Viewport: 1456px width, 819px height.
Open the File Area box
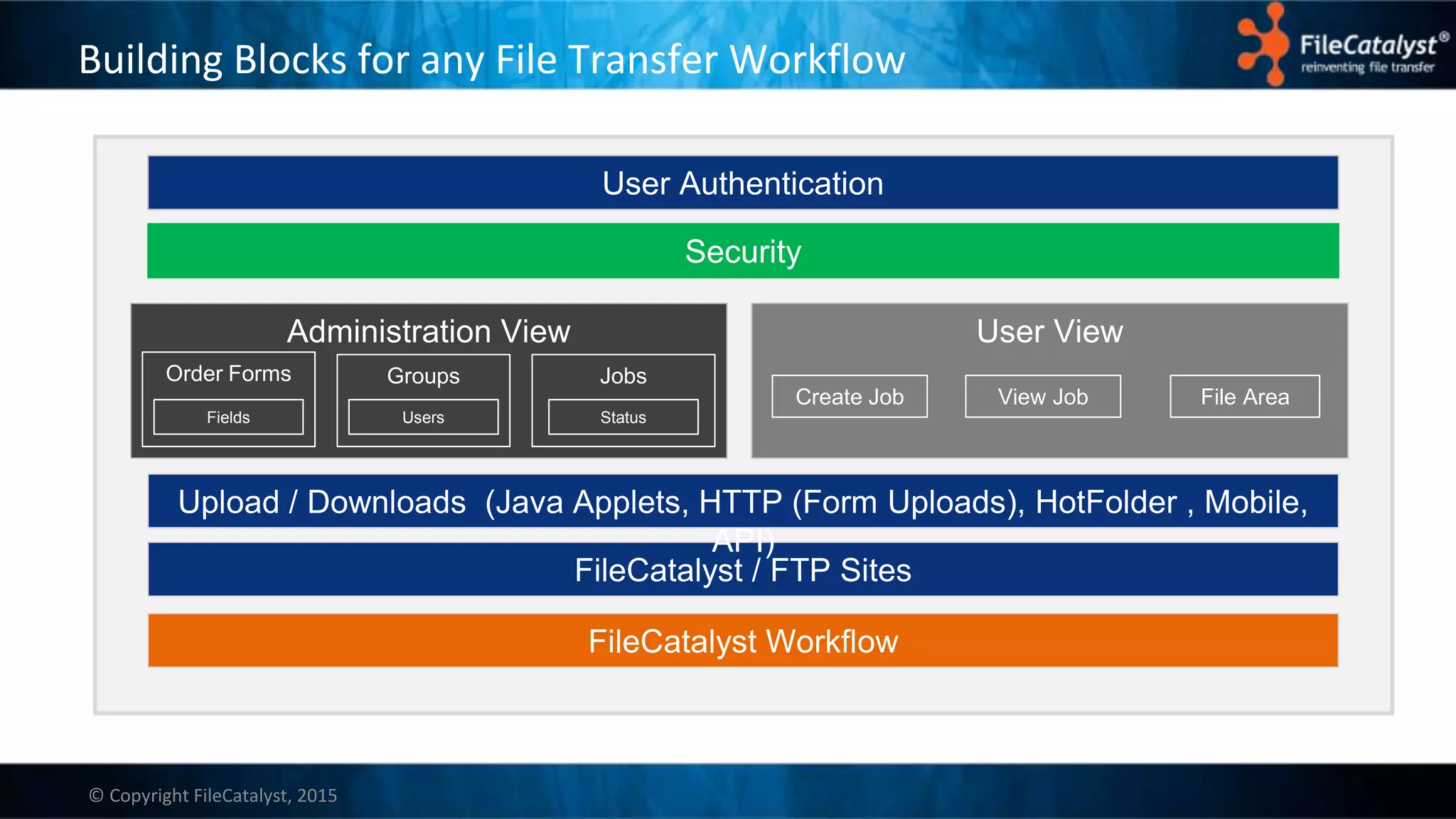1245,397
